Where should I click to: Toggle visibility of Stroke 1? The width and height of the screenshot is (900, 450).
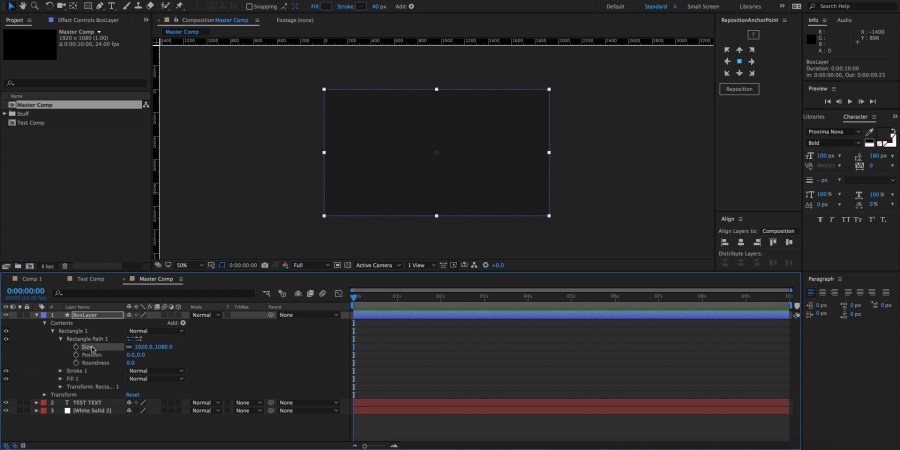tap(6, 371)
